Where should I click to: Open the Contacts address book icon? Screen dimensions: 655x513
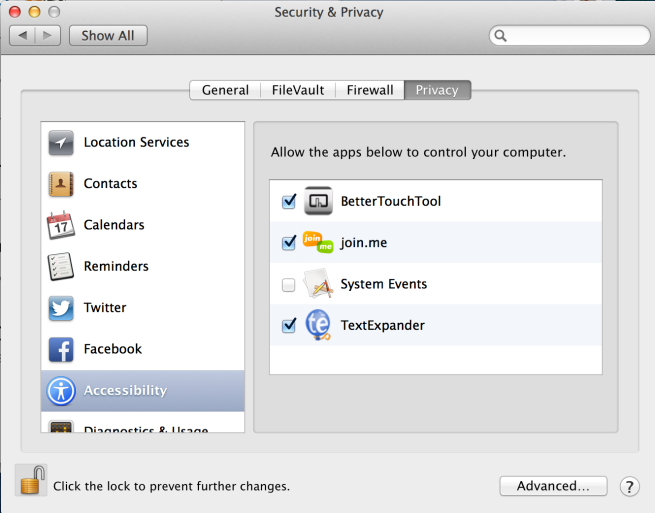pos(61,184)
